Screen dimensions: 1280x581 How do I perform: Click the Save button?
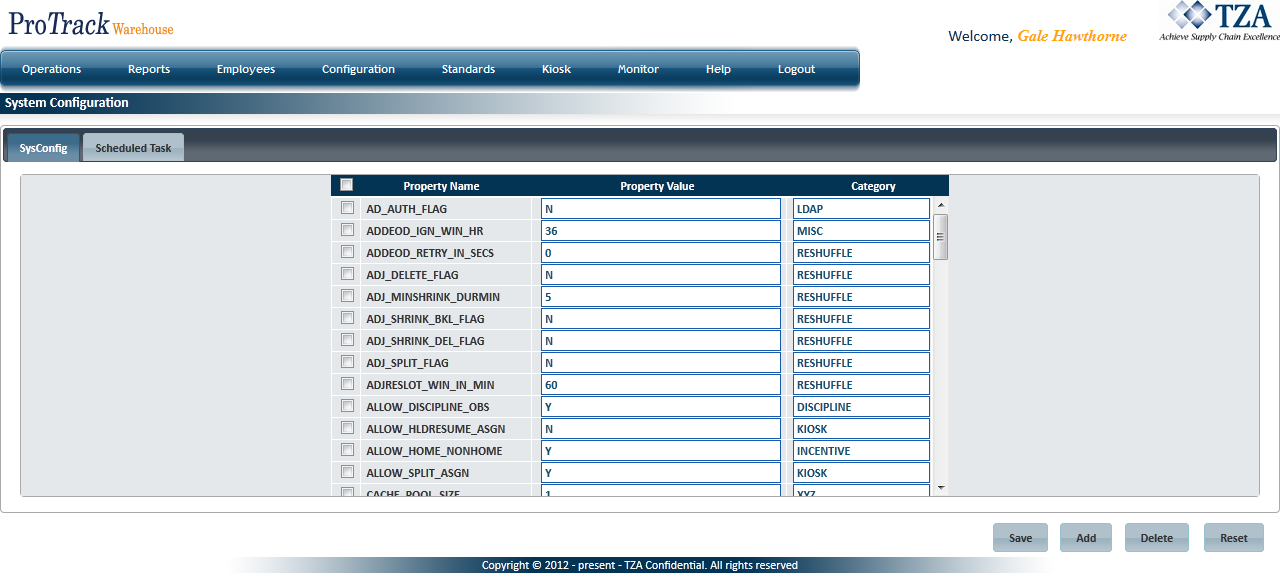(1020, 537)
